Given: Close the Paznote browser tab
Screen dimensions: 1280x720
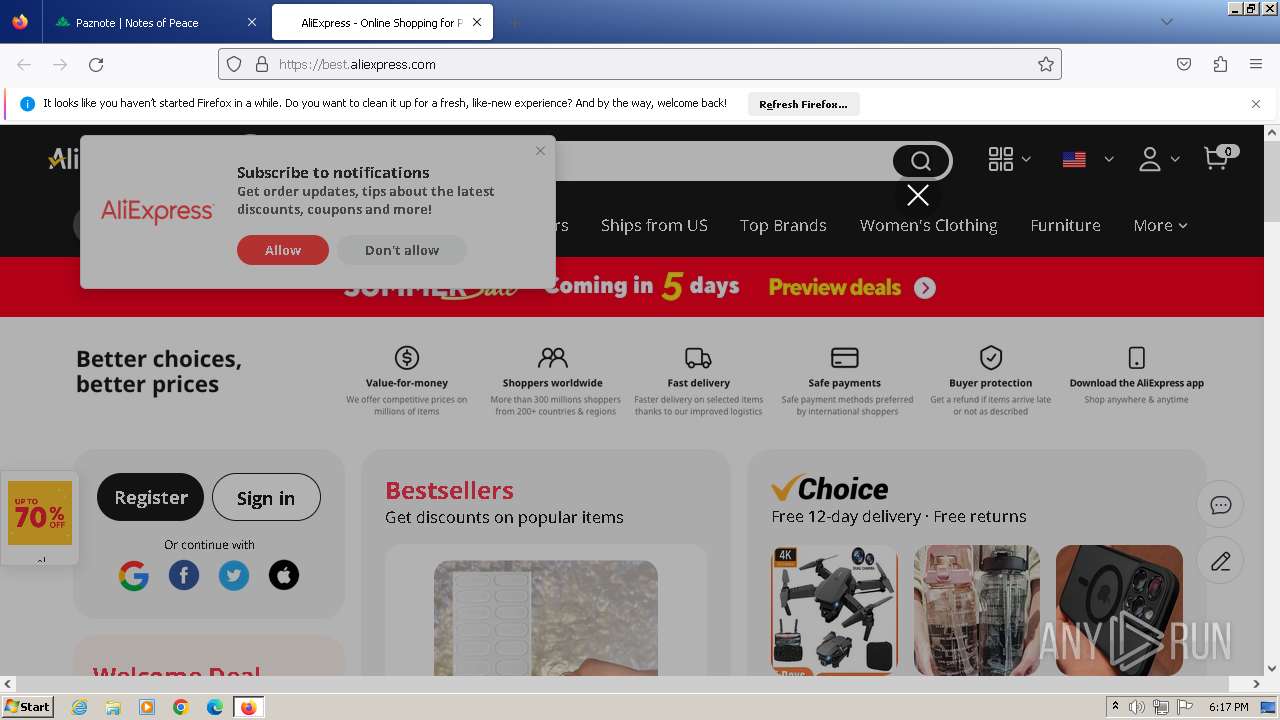Looking at the screenshot, I should coord(251,22).
